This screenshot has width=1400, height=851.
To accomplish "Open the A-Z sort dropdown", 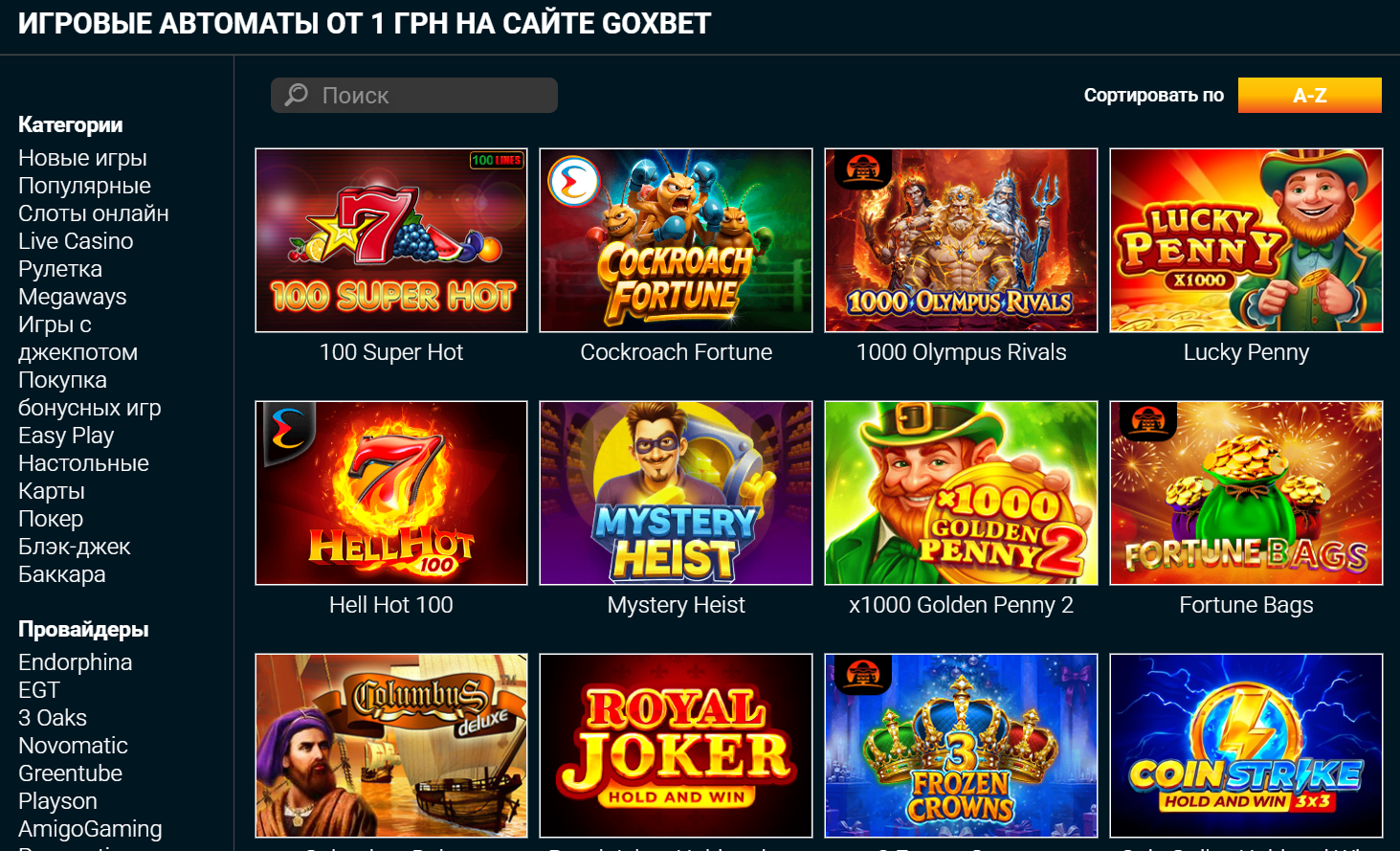I will coord(1309,95).
